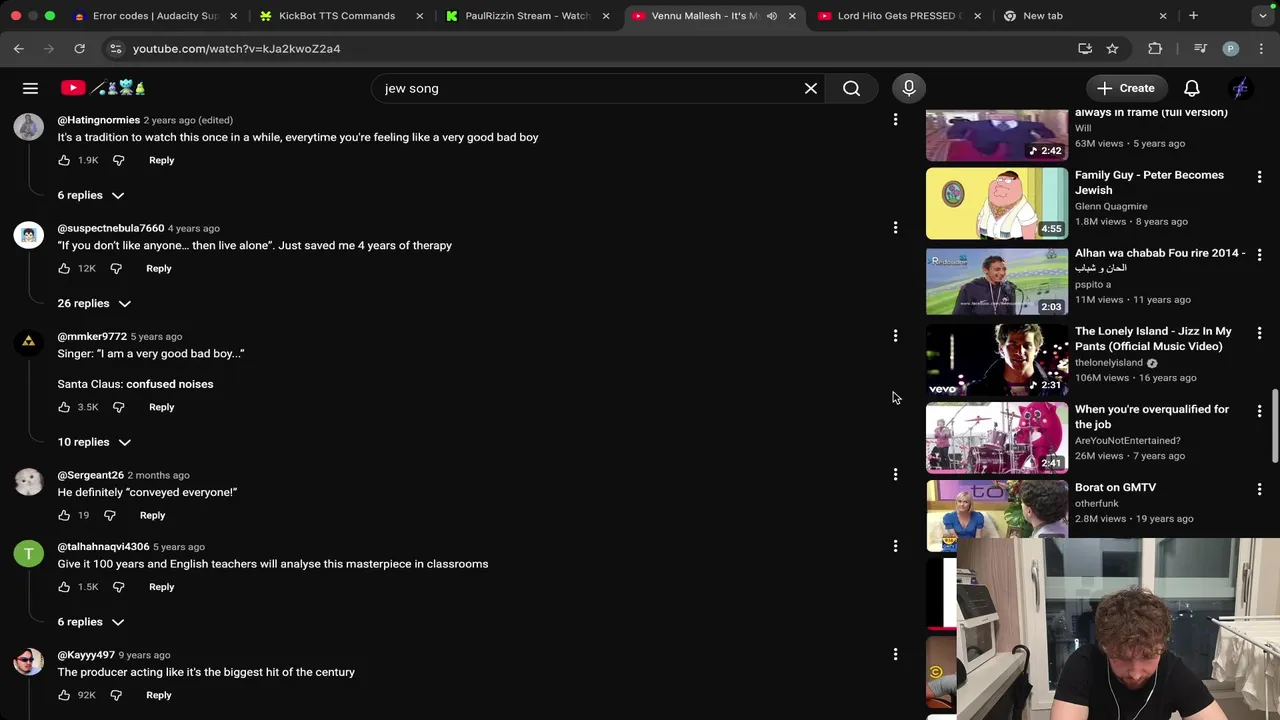Open options menu for @Kayyy497 comment

[895, 655]
